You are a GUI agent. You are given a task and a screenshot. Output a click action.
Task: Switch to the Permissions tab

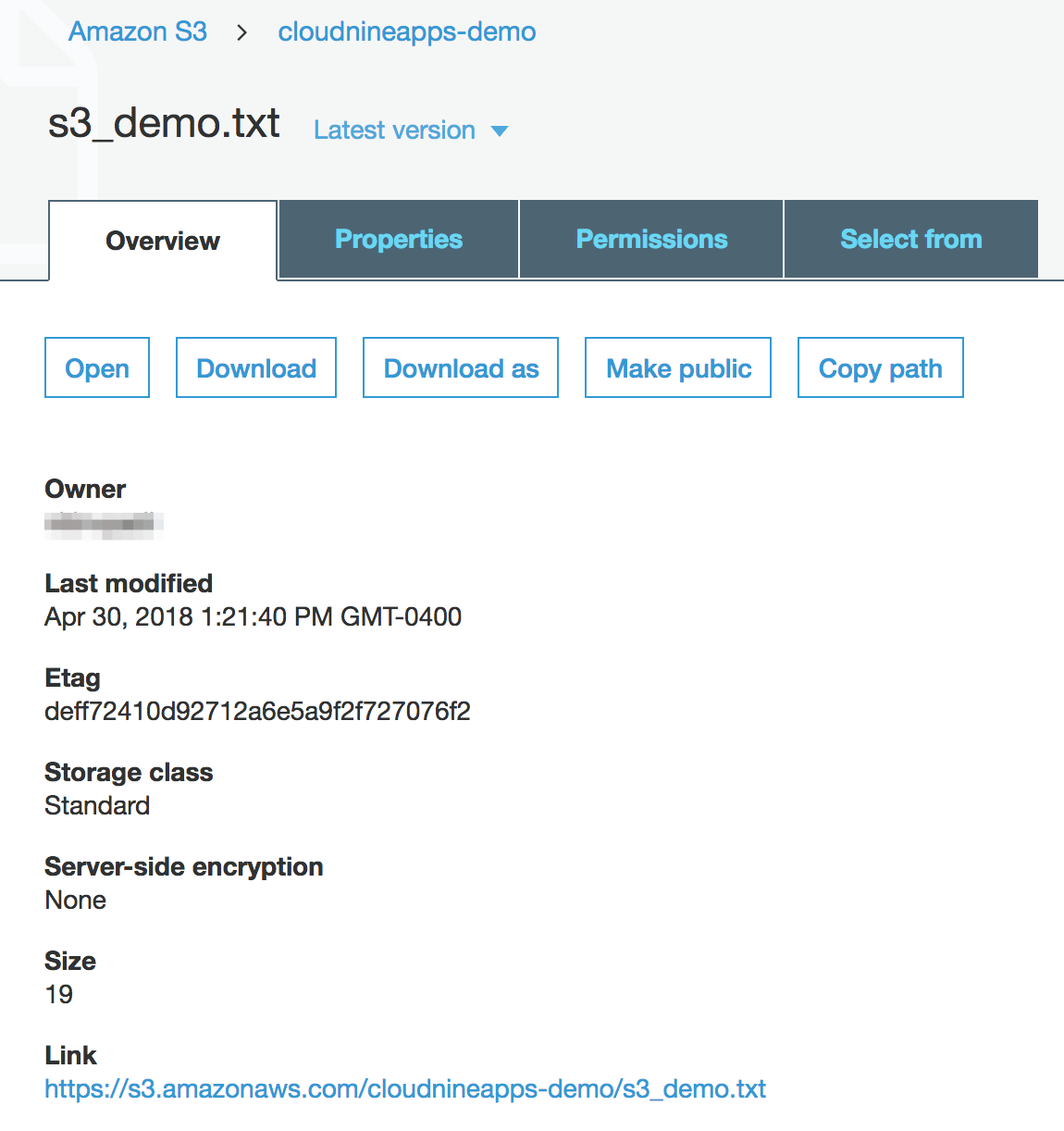coord(651,239)
